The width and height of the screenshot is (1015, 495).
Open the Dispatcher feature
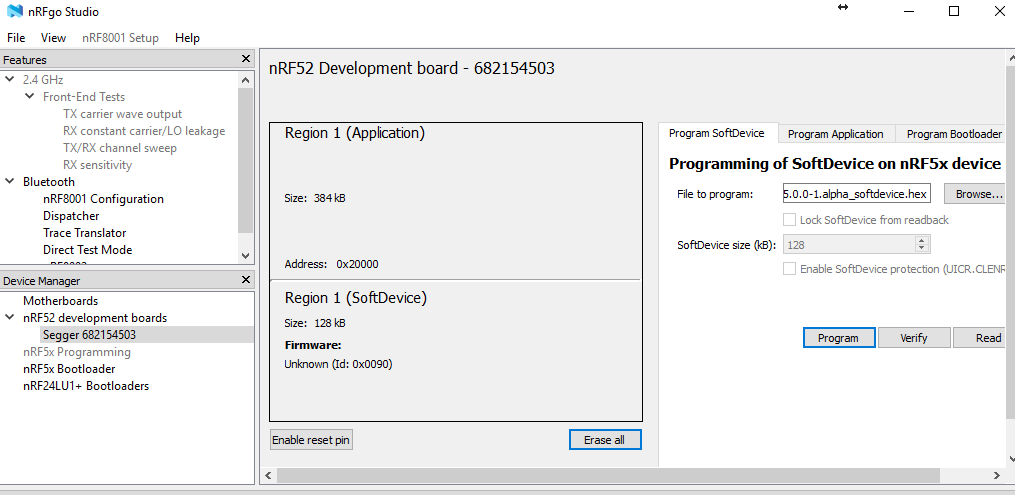(71, 215)
